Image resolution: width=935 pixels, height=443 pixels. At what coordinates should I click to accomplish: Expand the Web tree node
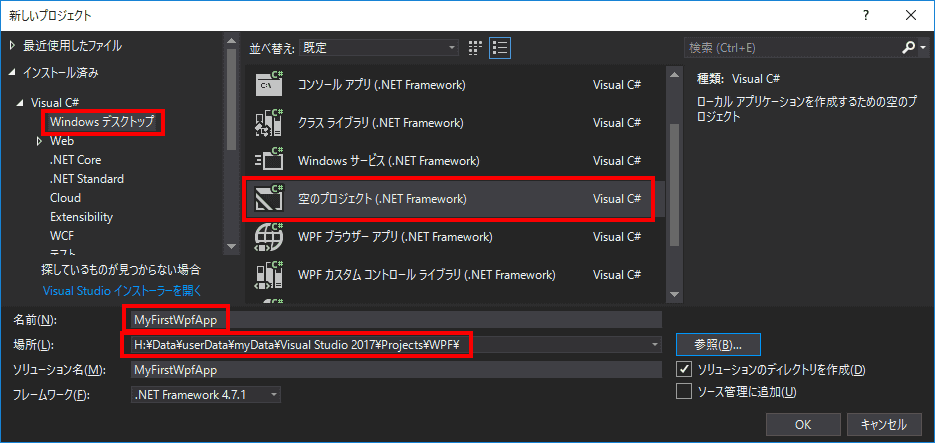[x=40, y=141]
